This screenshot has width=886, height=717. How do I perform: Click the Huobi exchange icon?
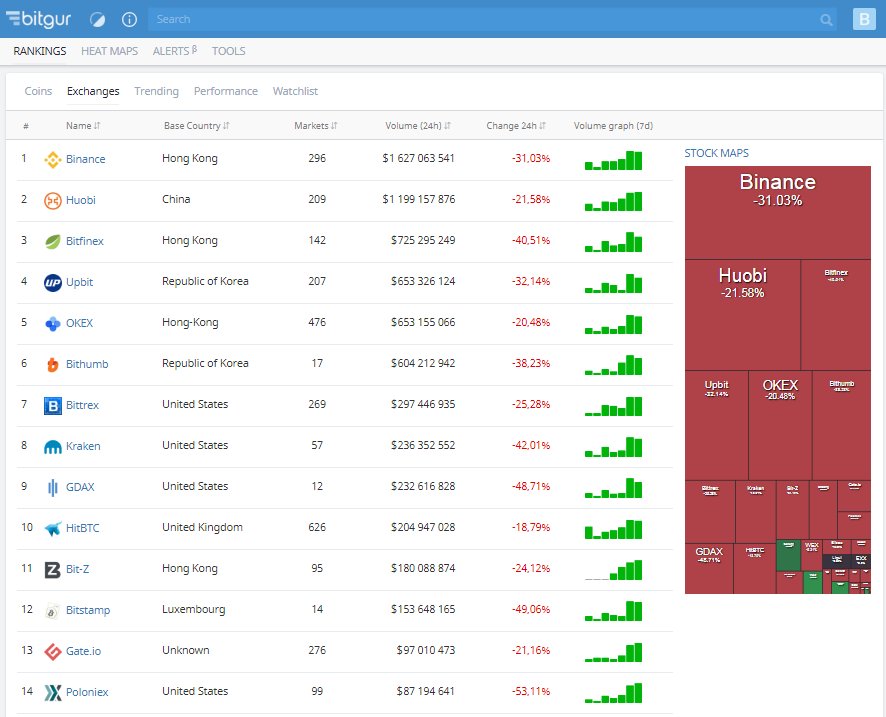[55, 200]
